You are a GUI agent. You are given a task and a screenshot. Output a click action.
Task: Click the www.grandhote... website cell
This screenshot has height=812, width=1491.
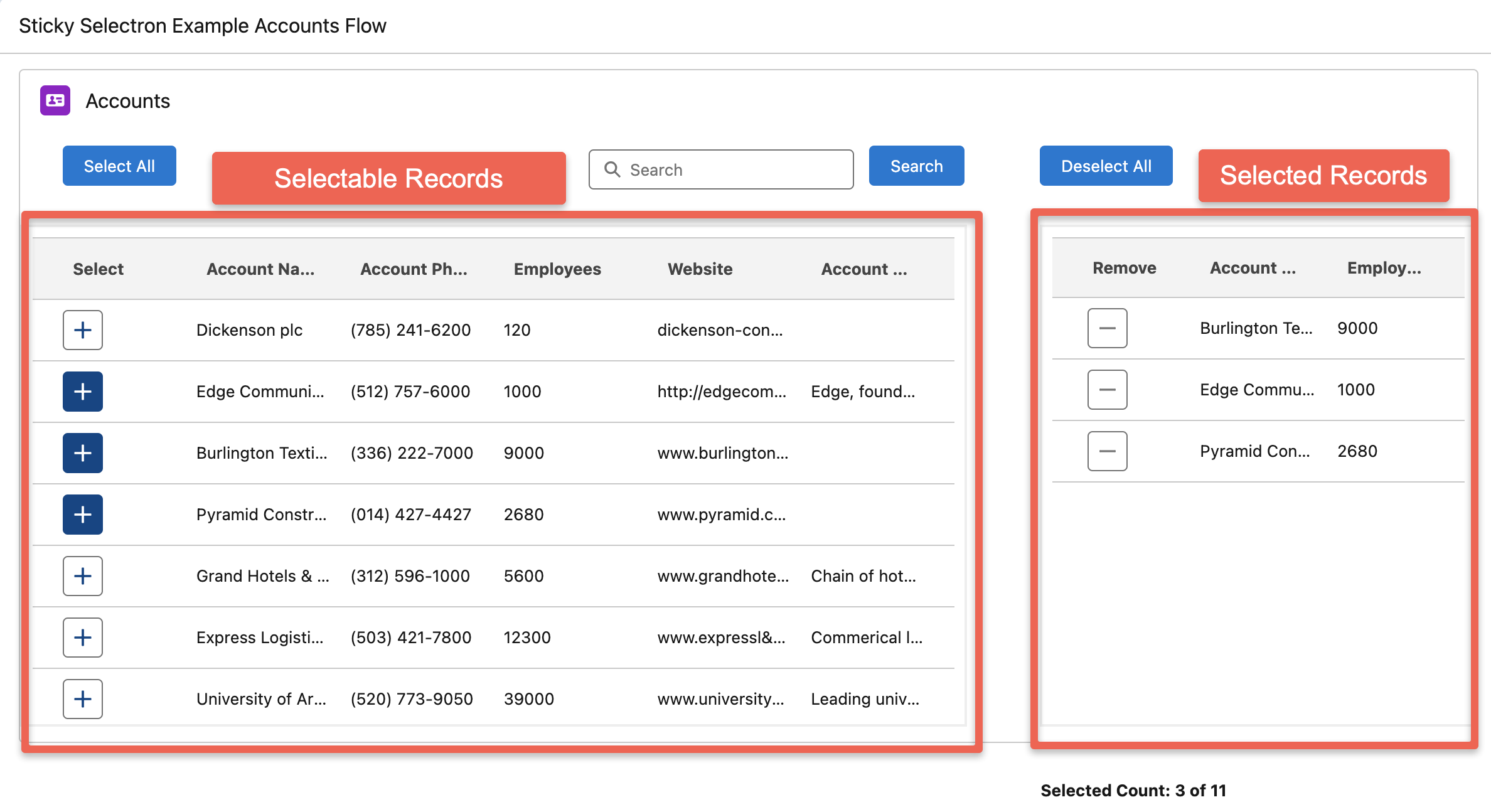(x=723, y=576)
